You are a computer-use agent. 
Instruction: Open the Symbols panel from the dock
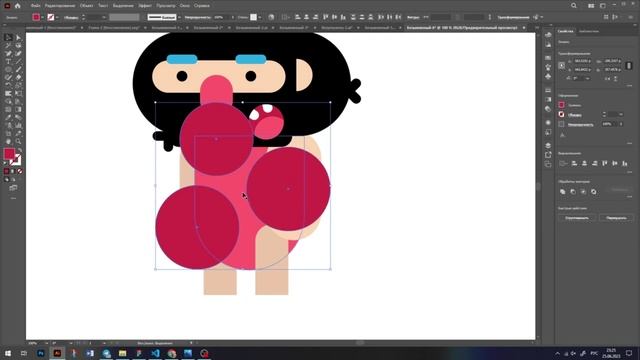[548, 77]
